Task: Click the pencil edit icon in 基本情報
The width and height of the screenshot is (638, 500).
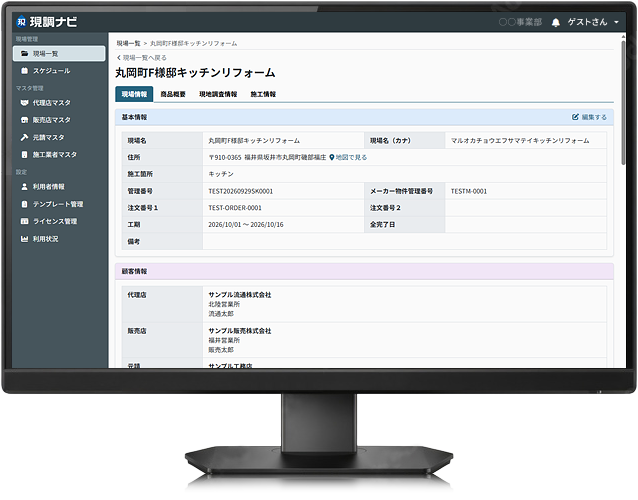Action: pyautogui.click(x=575, y=117)
